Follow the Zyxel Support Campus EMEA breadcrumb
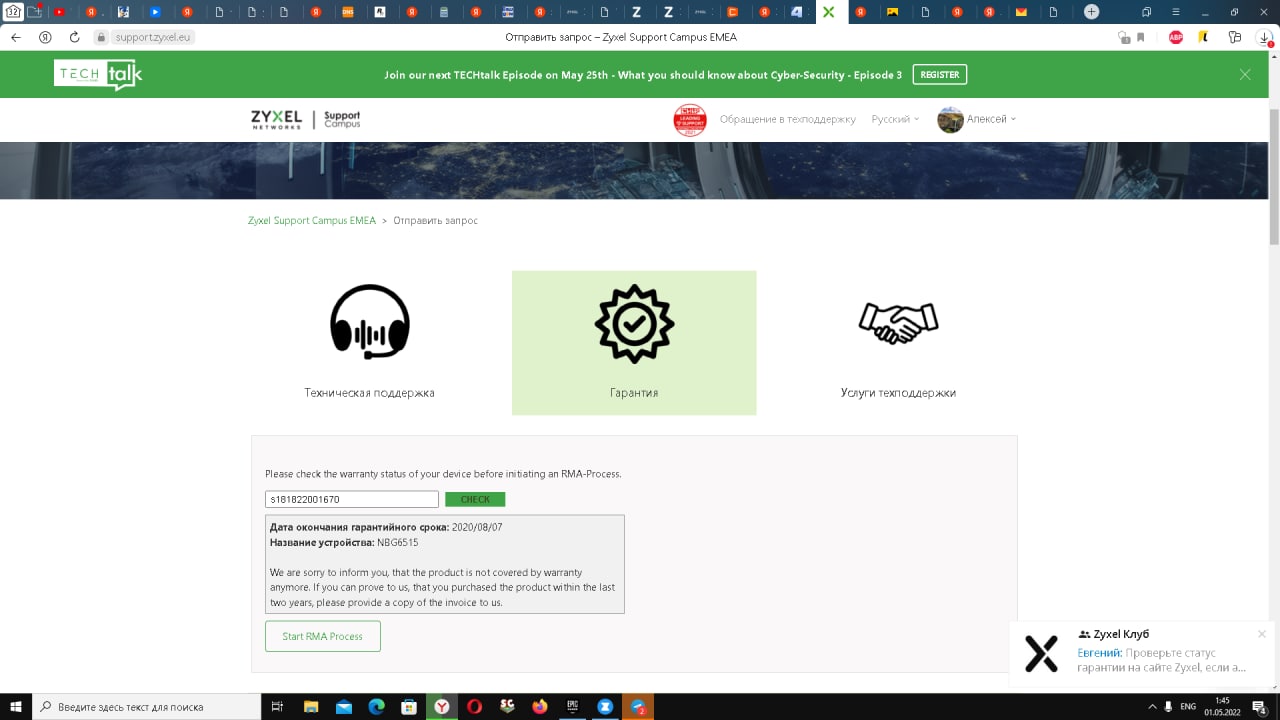The height and width of the screenshot is (720, 1280). tap(312, 220)
